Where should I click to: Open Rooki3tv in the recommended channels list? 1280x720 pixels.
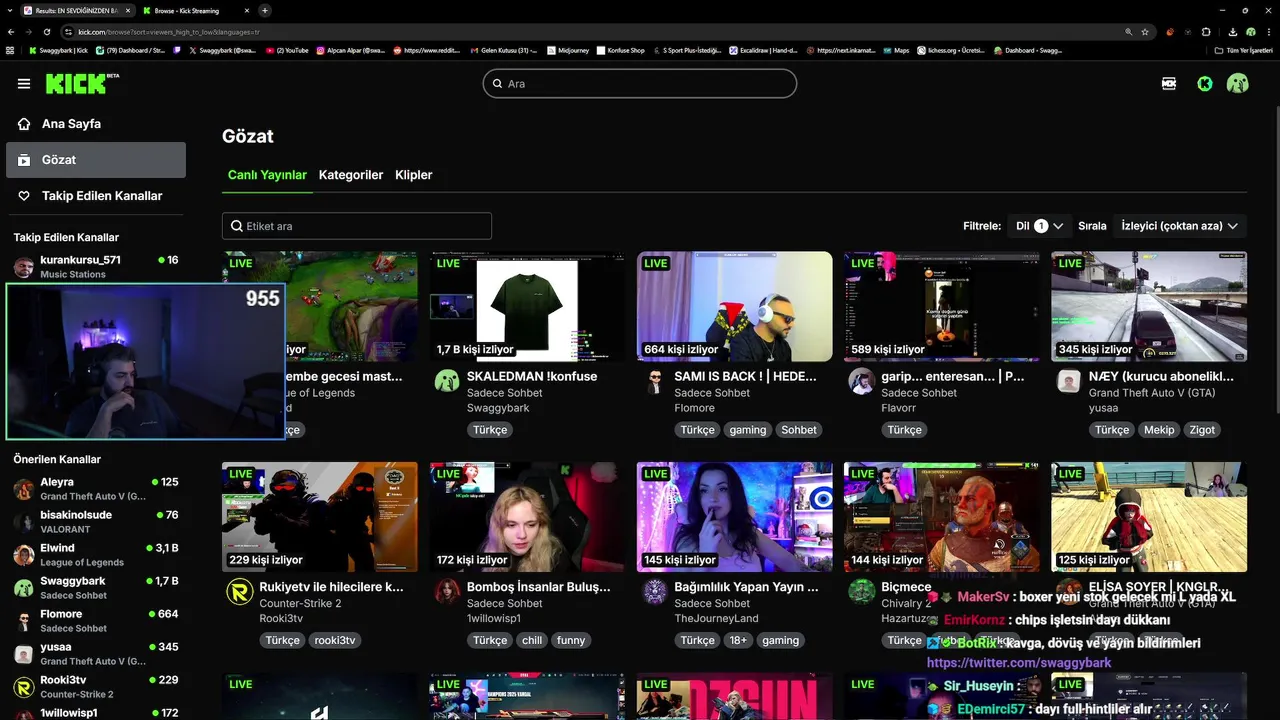[x=96, y=687]
